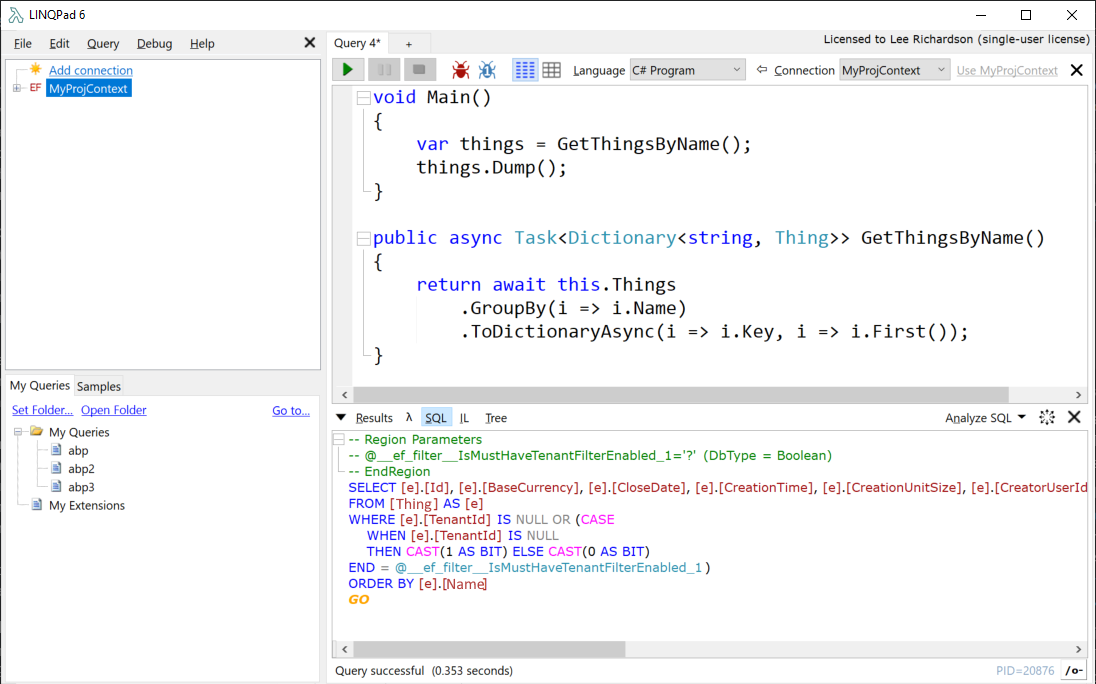This screenshot has width=1096, height=684.
Task: Click the Set Folder link
Action: point(43,410)
